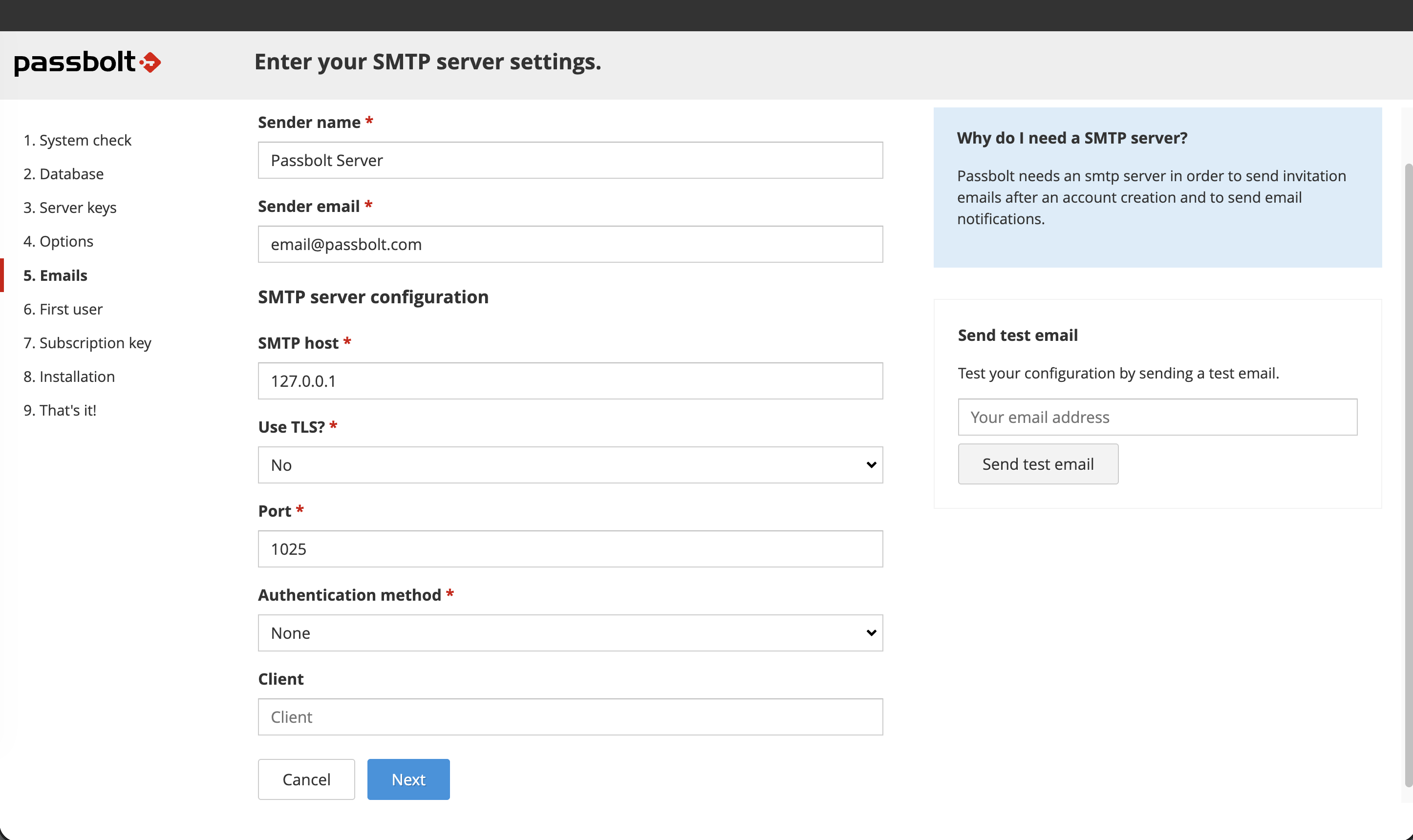Go to Database step
1413x840 pixels.
pos(64,174)
